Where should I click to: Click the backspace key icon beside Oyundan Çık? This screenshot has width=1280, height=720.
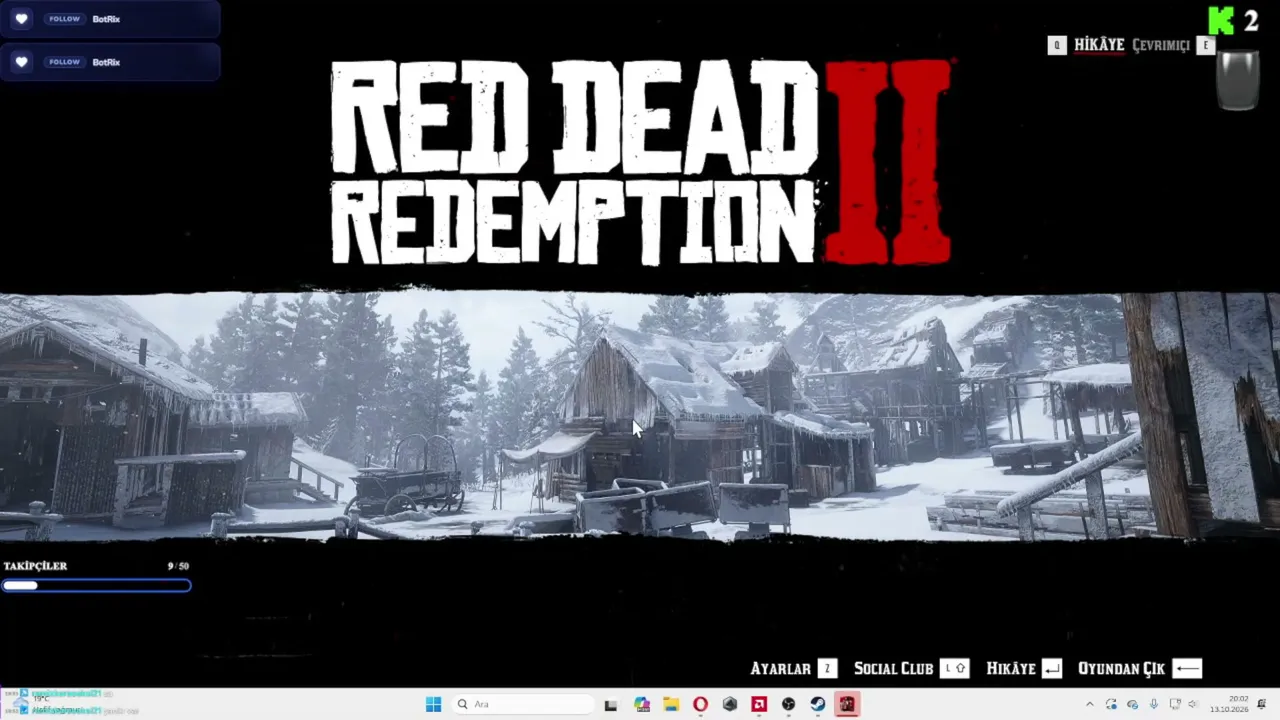tap(1187, 669)
